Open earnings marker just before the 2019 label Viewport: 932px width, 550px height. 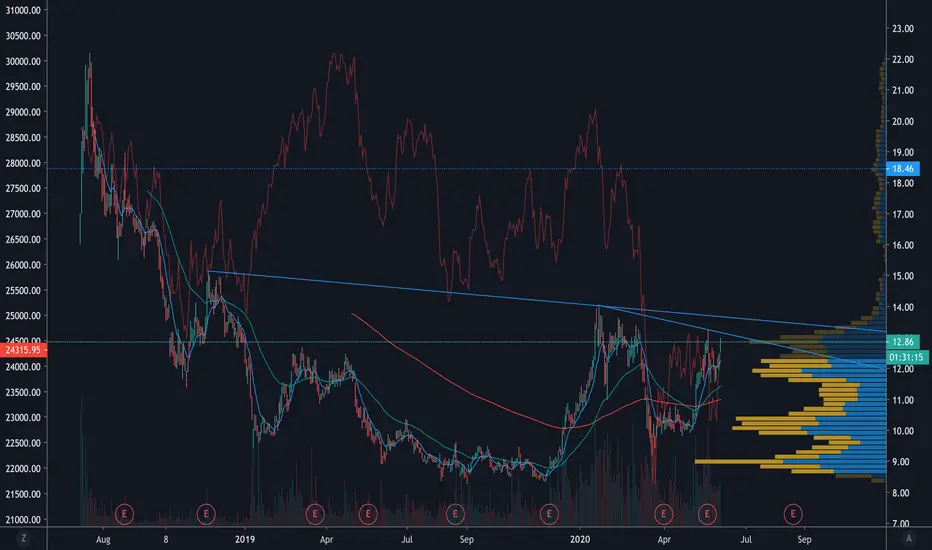coord(206,513)
